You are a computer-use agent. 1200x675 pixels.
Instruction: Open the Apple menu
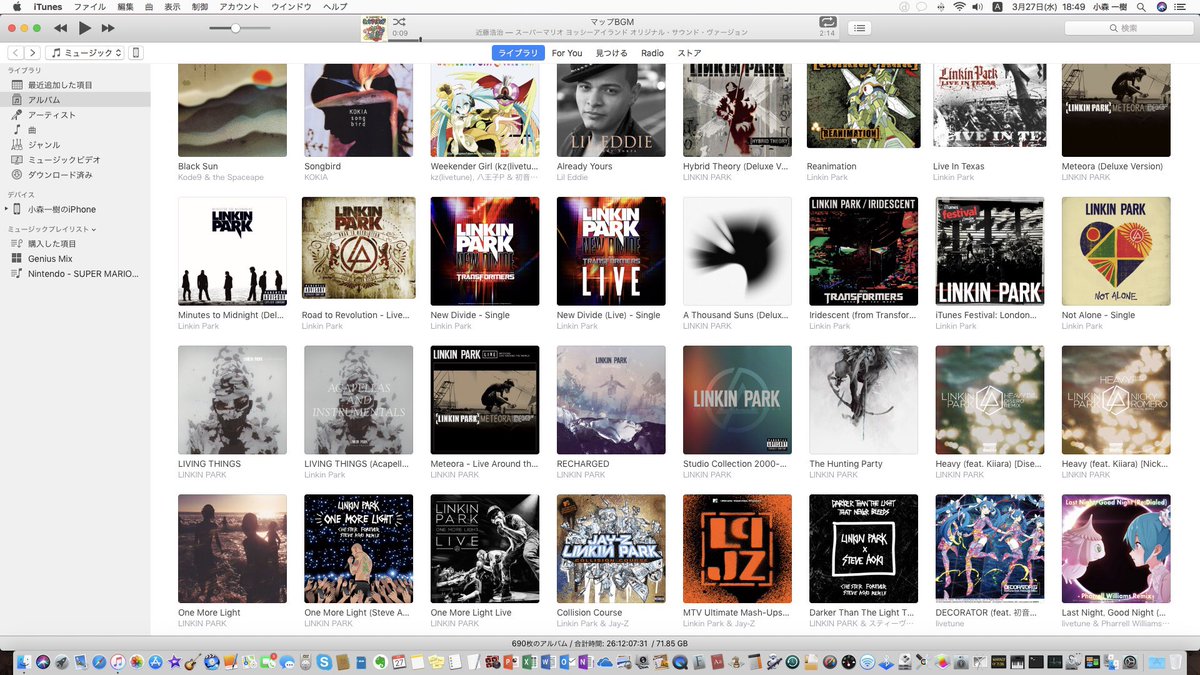(x=16, y=7)
